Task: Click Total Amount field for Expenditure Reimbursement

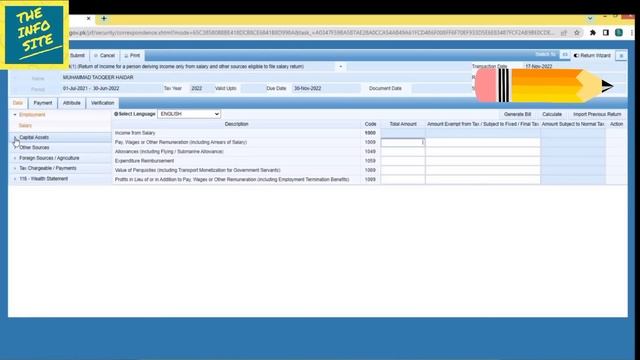Action: coord(403,161)
